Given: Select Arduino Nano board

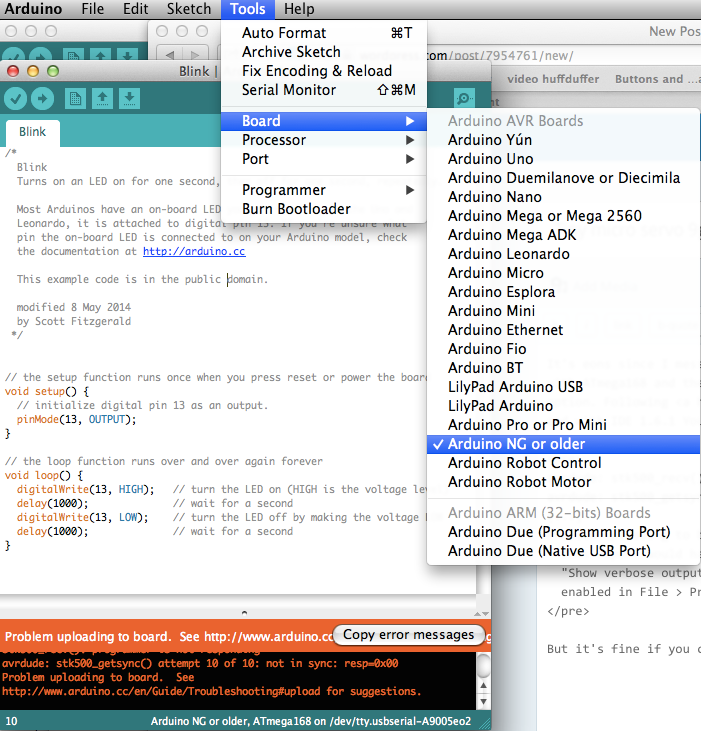Looking at the screenshot, I should click(563, 197).
